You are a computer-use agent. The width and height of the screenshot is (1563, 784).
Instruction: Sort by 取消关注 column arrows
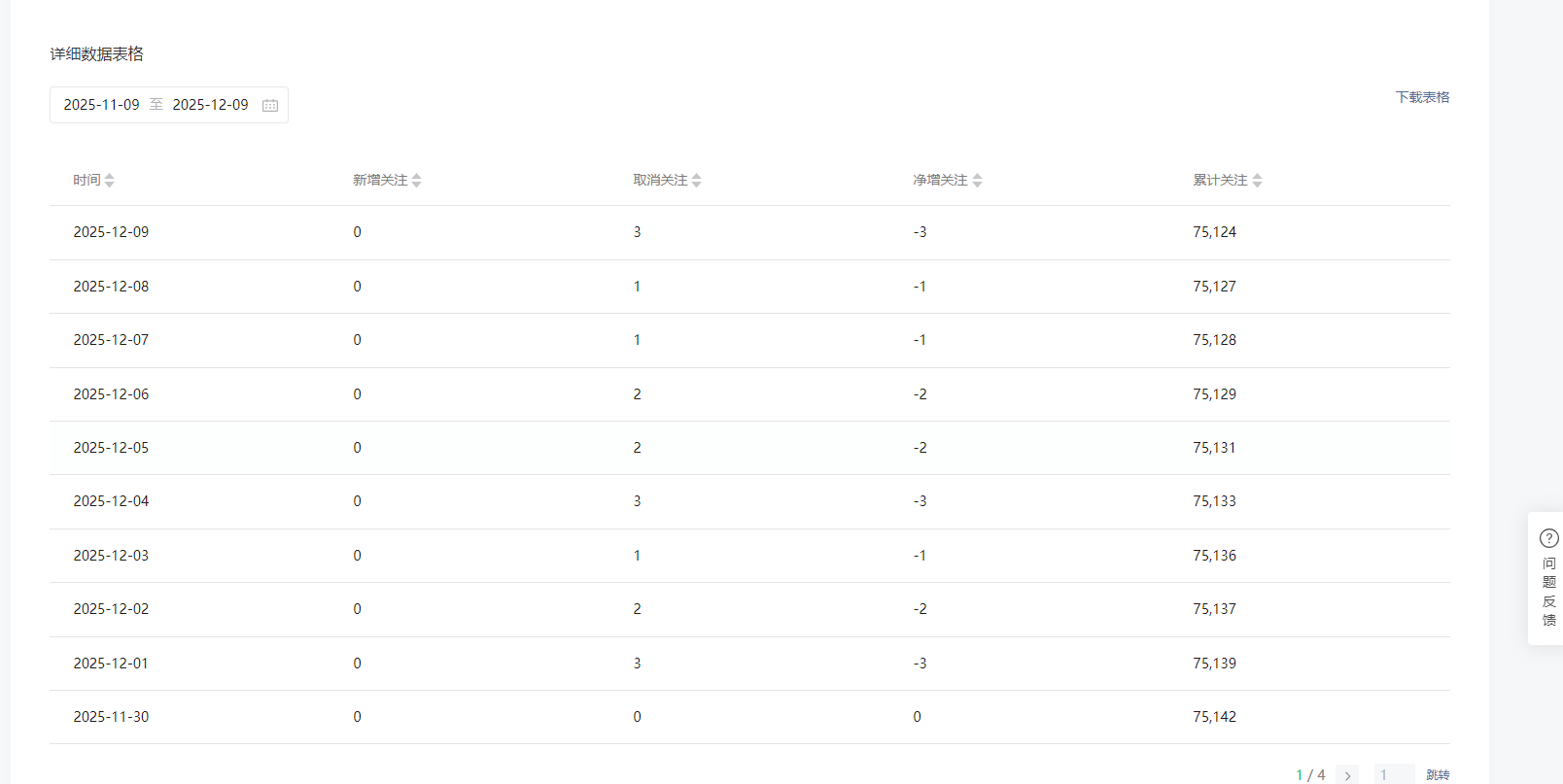click(697, 181)
